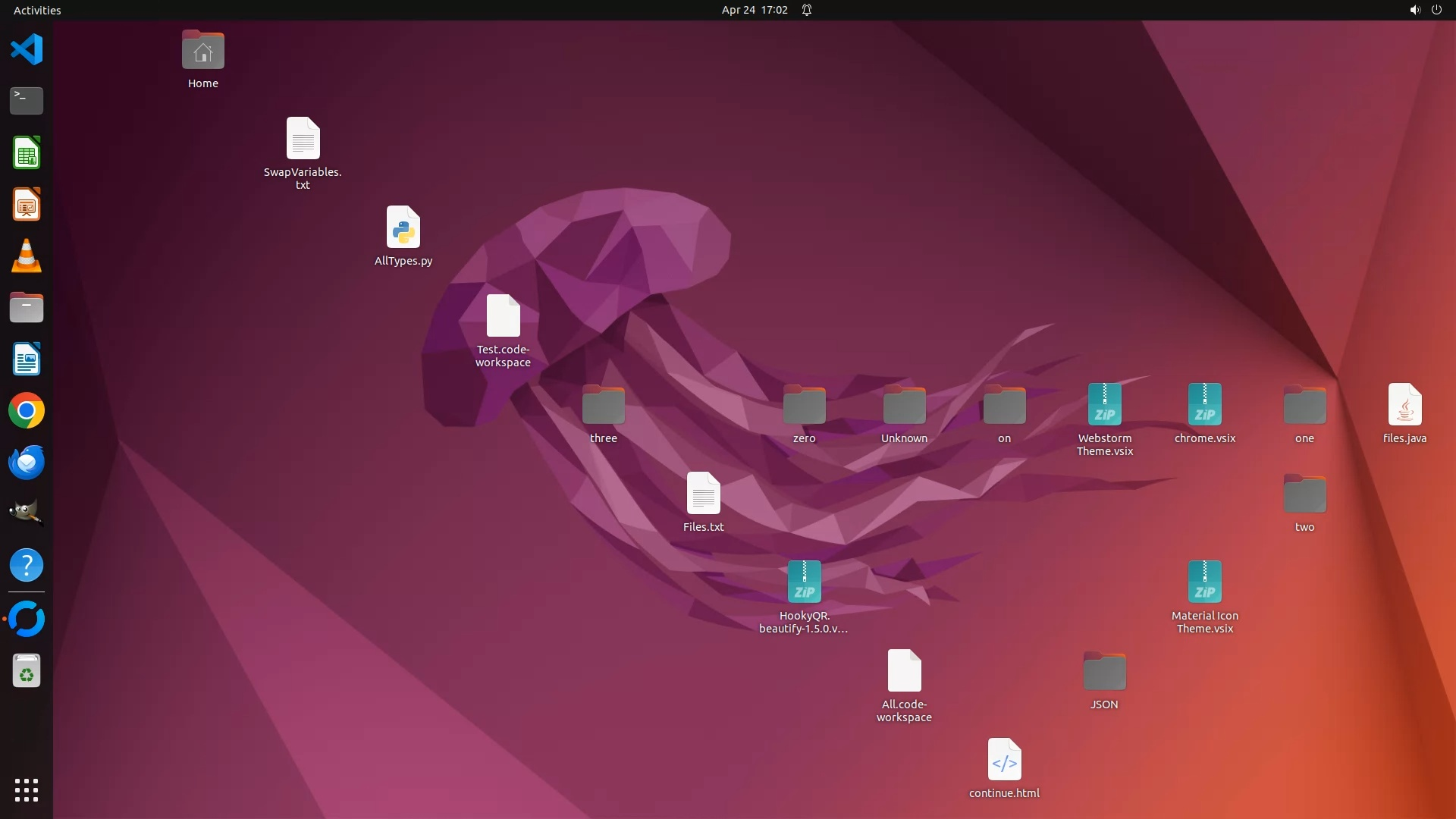This screenshot has width=1456, height=819.
Task: Click the continue.html file icon
Action: pyautogui.click(x=1004, y=760)
